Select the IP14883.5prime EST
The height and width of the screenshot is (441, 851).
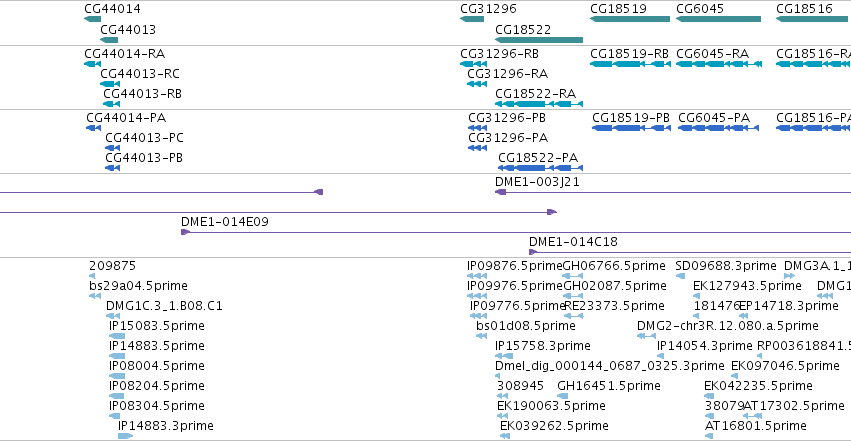(117, 356)
